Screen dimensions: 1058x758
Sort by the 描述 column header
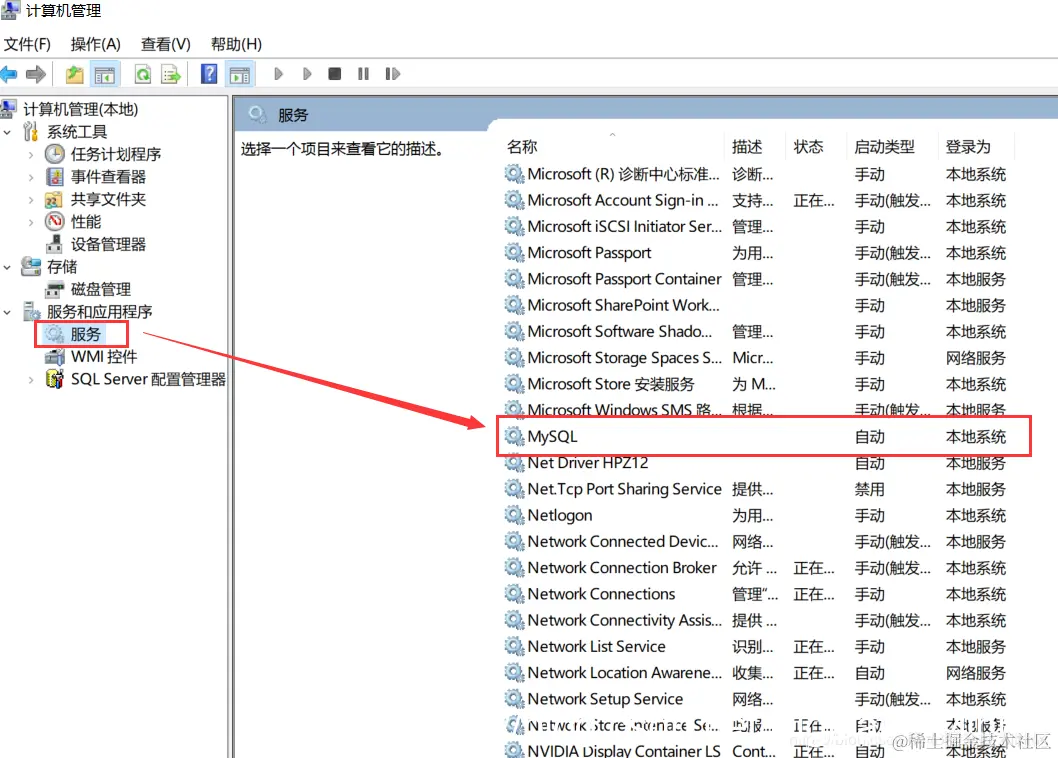point(747,146)
